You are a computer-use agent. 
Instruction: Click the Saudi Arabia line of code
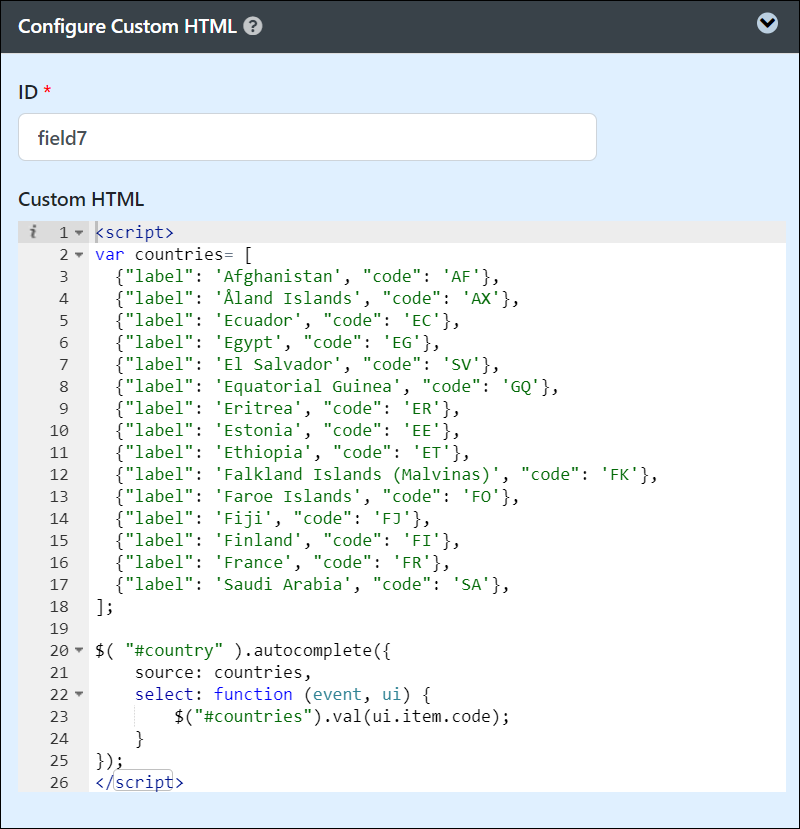[x=312, y=584]
